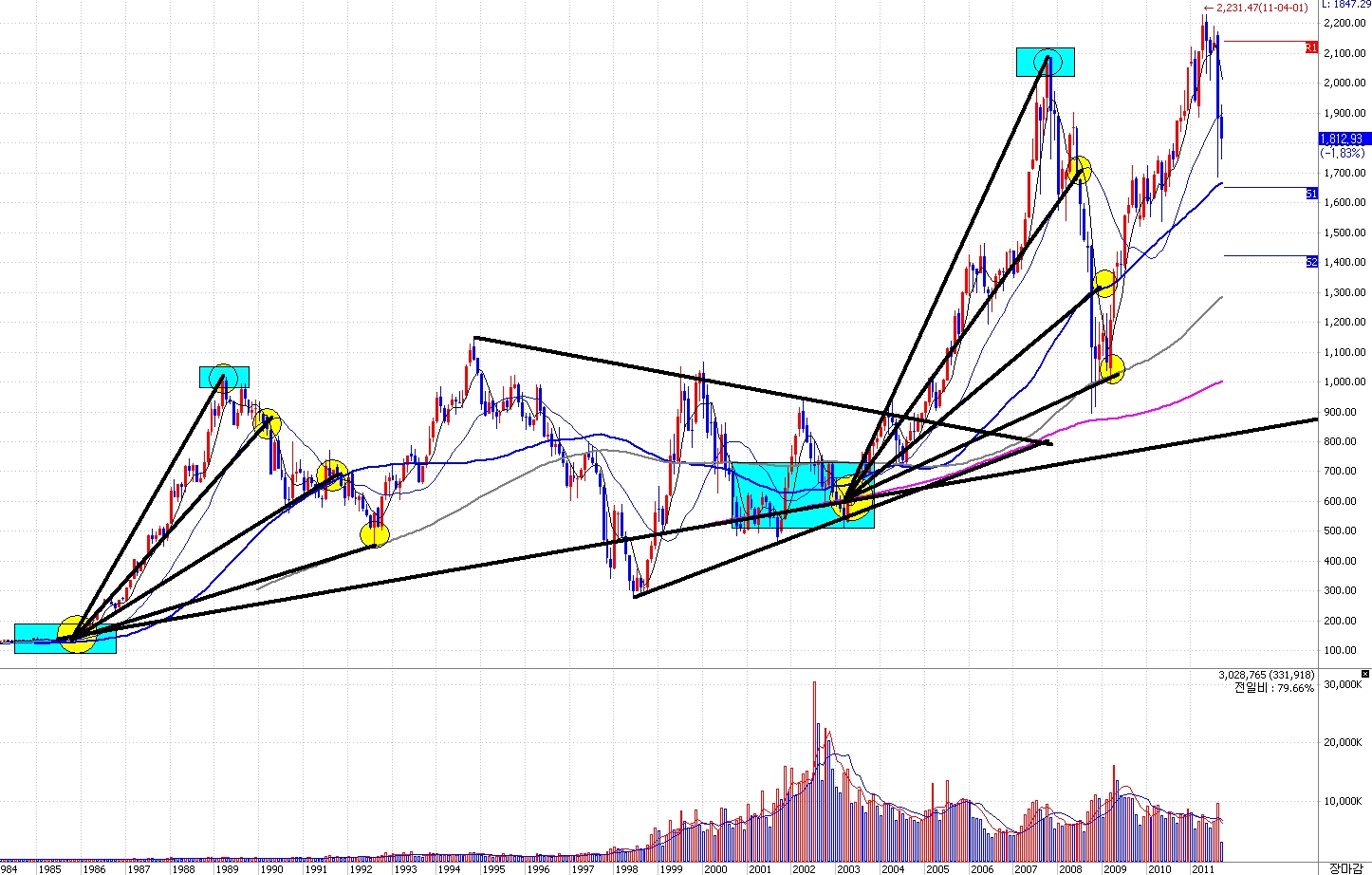Click the yellow circle marker at 1990
Image resolution: width=1372 pixels, height=875 pixels.
point(269,423)
